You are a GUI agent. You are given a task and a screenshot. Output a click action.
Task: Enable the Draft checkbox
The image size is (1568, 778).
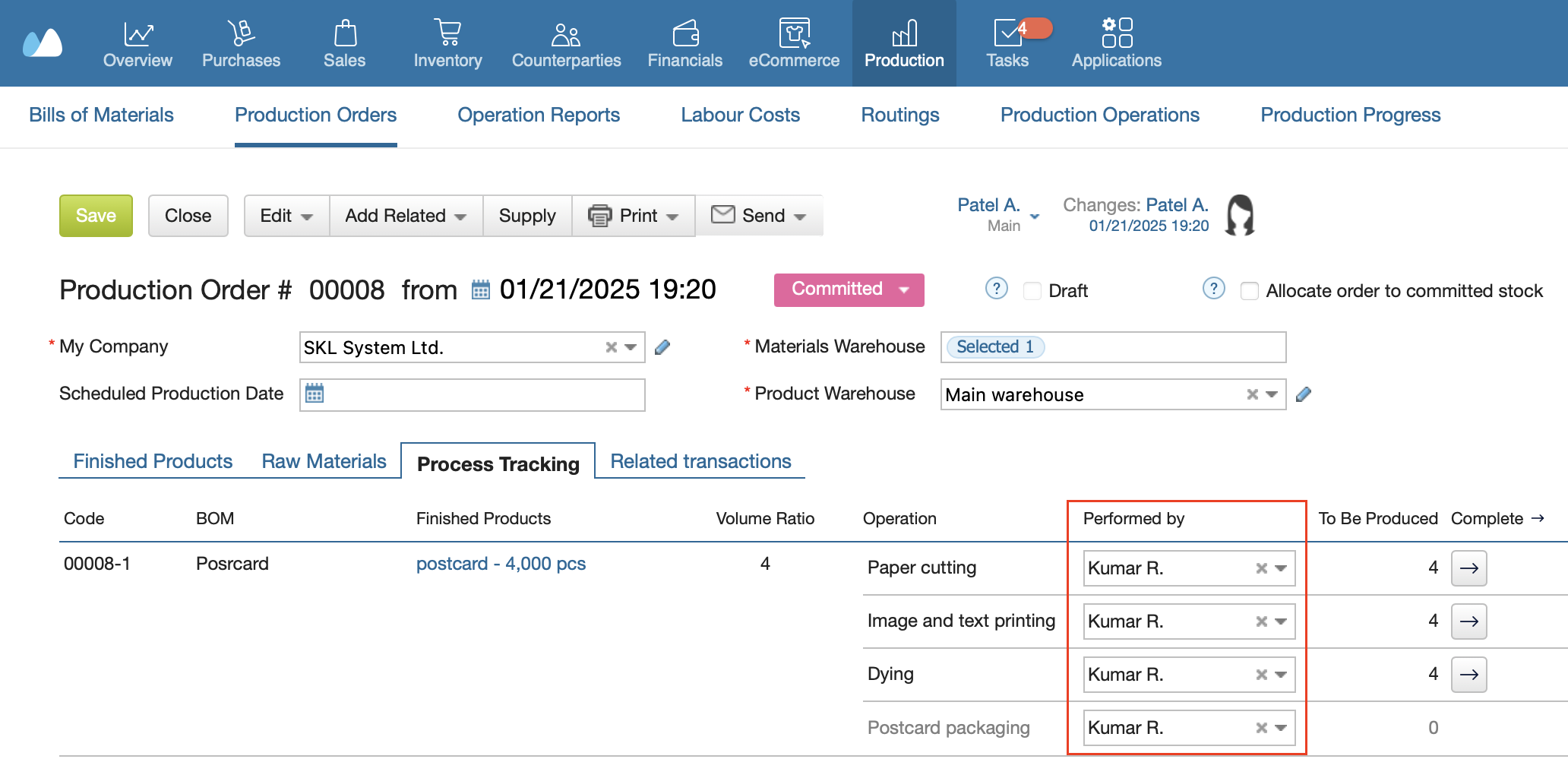click(1032, 291)
